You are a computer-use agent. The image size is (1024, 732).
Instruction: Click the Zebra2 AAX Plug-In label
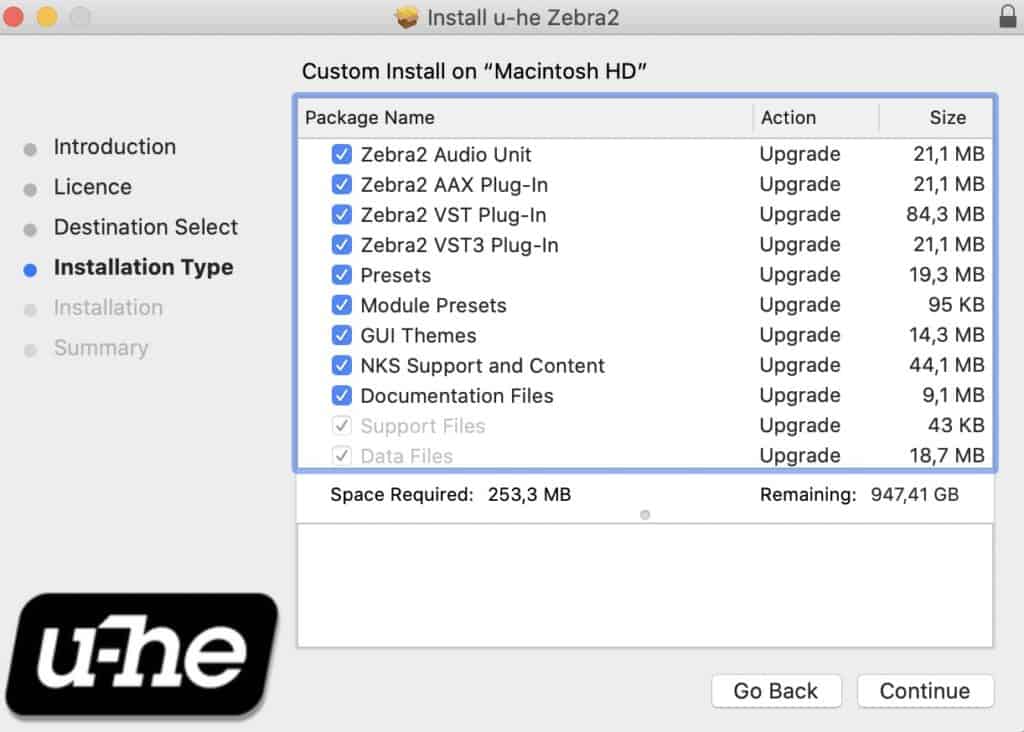[x=454, y=185]
